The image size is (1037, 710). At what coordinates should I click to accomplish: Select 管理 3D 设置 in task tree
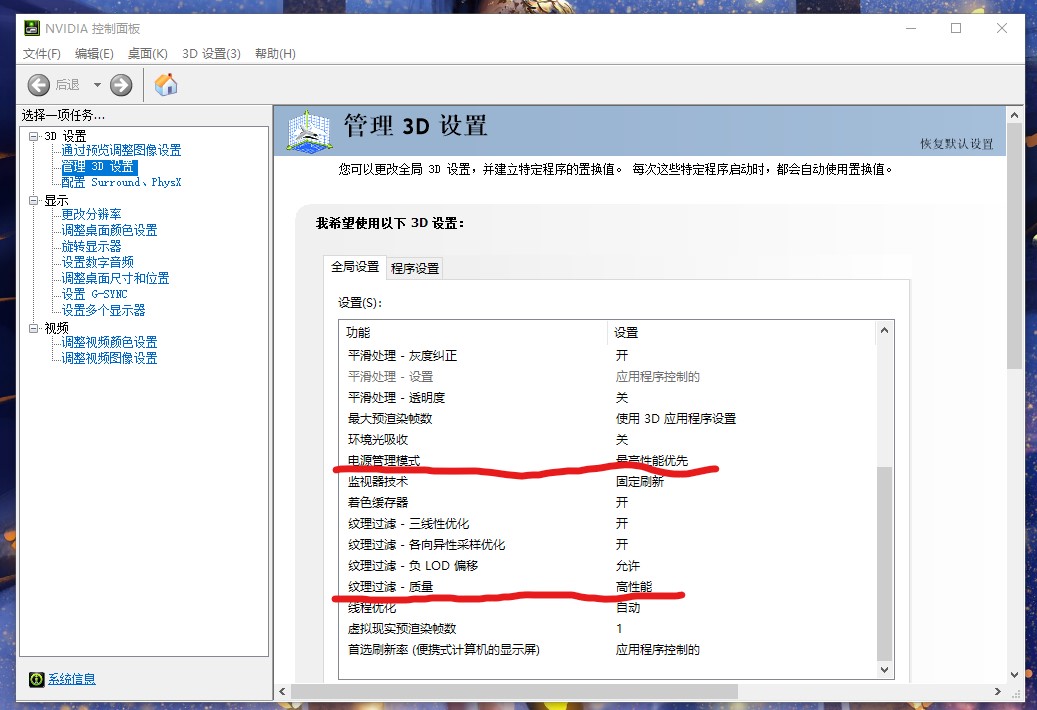[x=99, y=167]
